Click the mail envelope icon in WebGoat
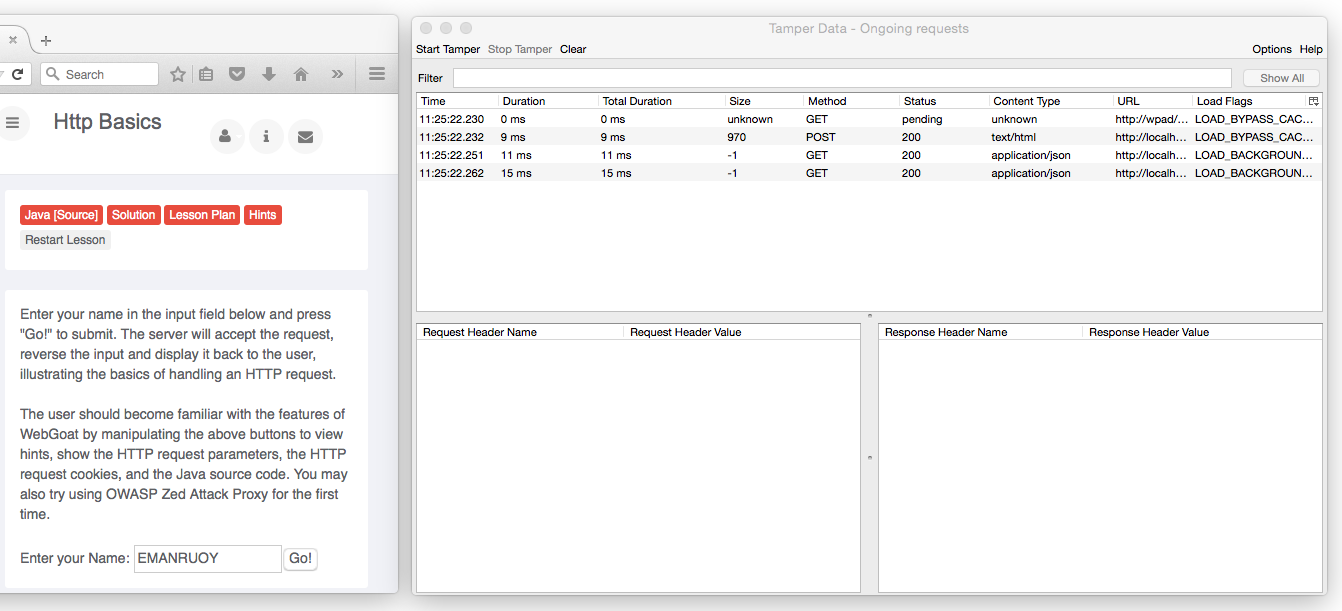The height and width of the screenshot is (611, 1342). coord(305,137)
